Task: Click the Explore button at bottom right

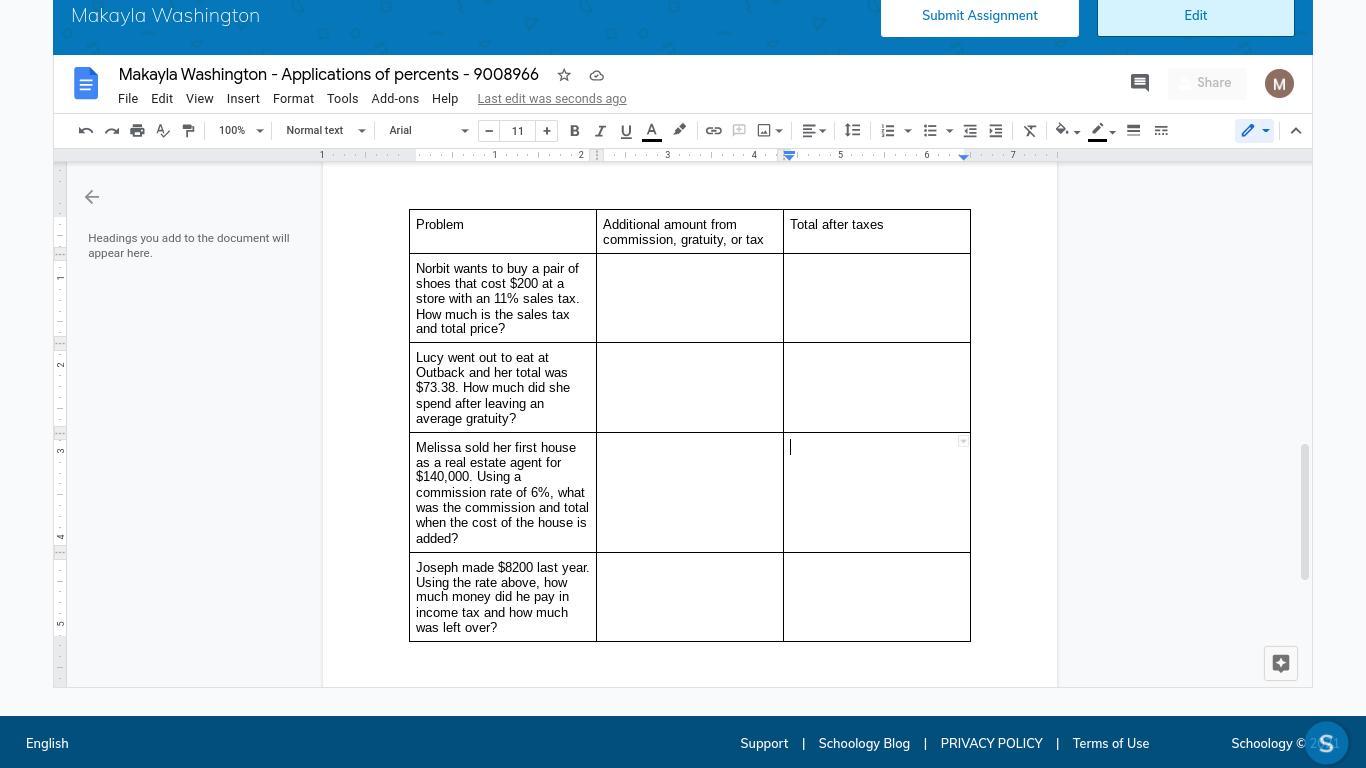Action: click(1280, 664)
